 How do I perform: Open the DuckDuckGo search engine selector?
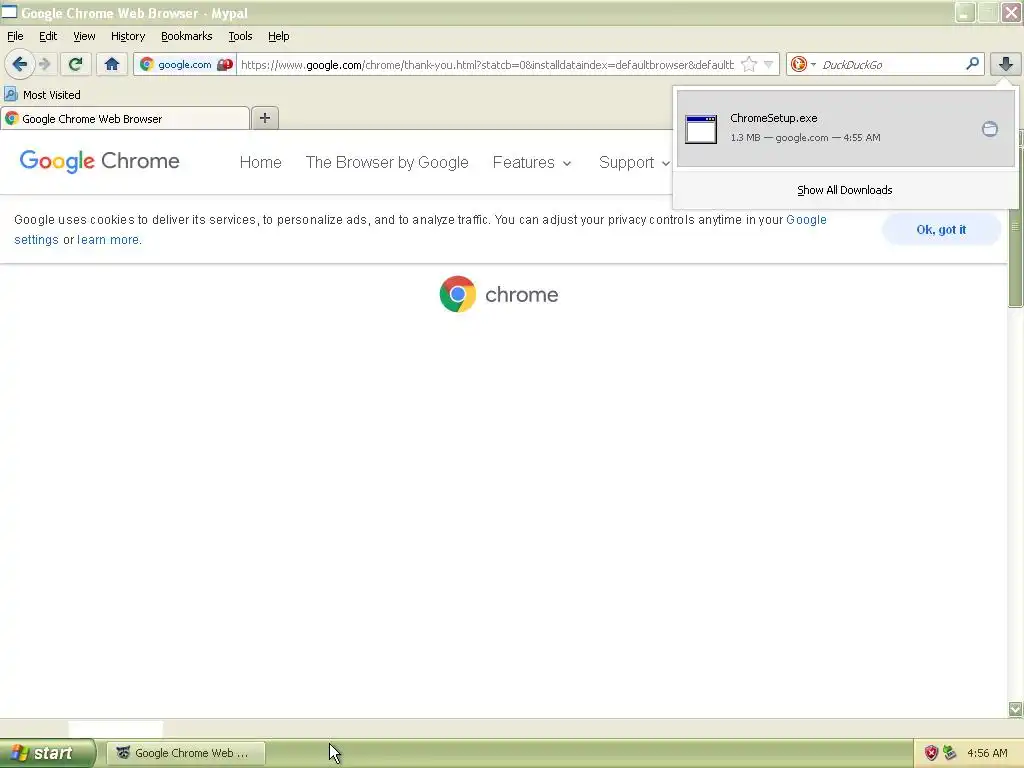pos(803,64)
